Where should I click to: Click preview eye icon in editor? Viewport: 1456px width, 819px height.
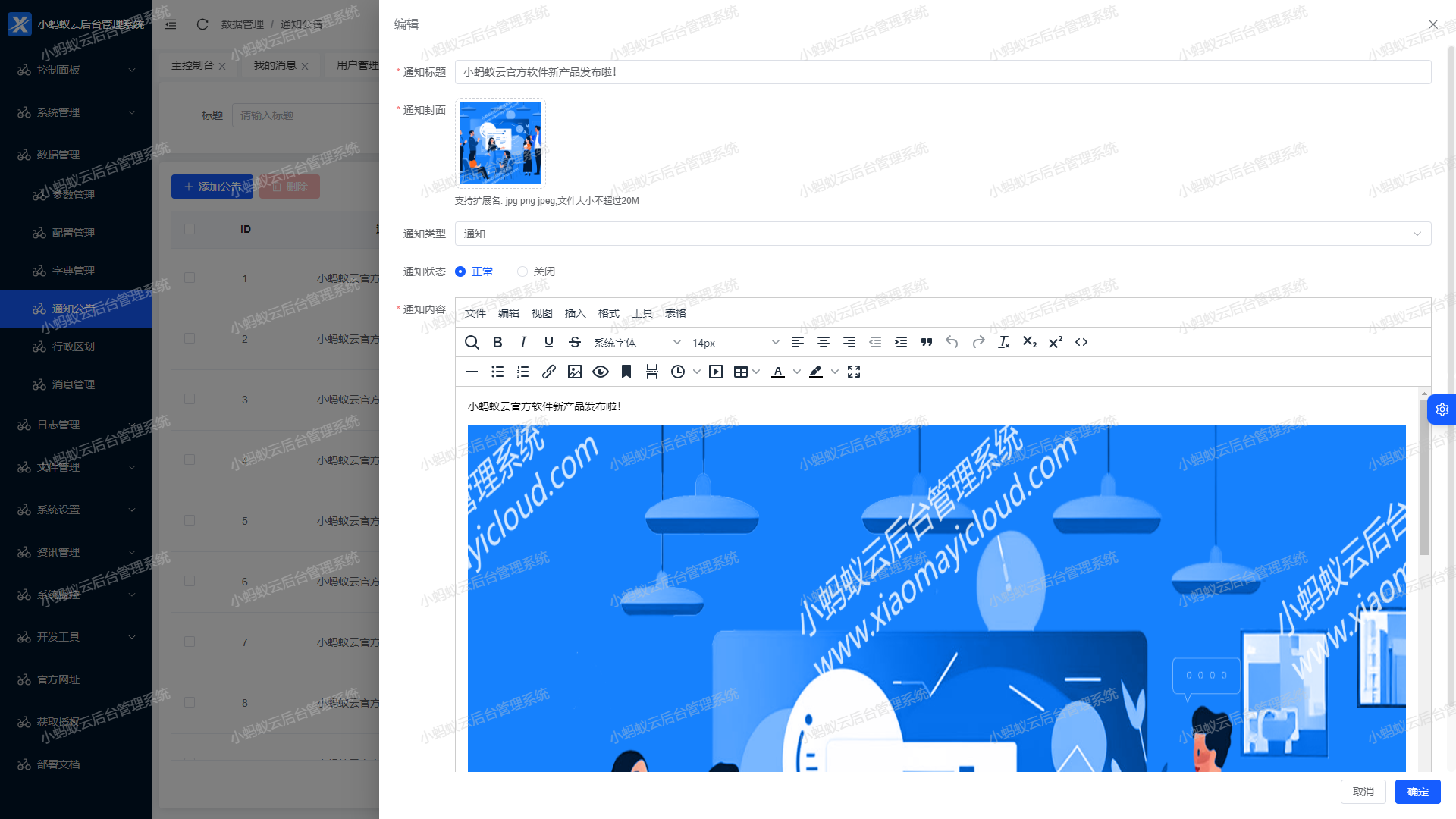point(601,372)
